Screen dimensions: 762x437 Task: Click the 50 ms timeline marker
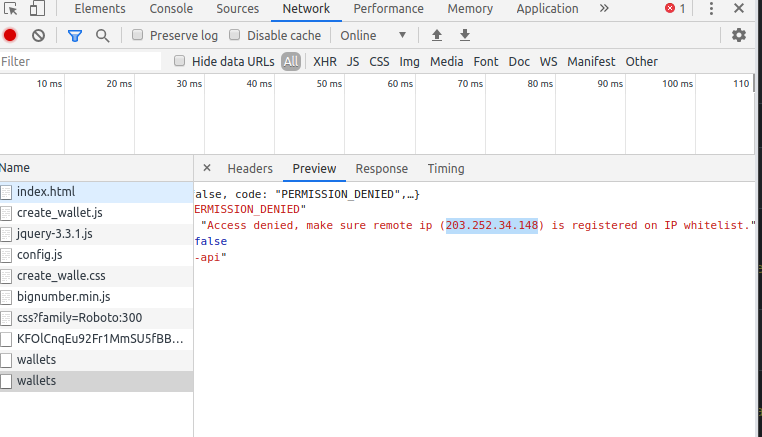[329, 84]
